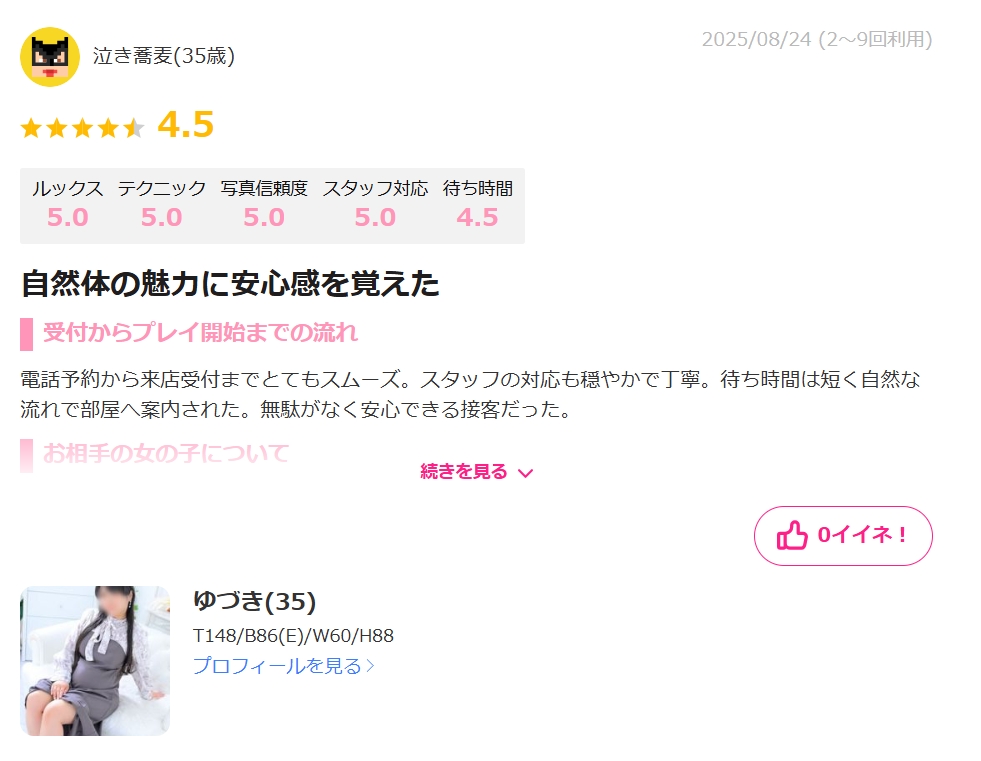Image resolution: width=981 pixels, height=761 pixels.
Task: Click the five-star rating icons
Action: click(x=83, y=128)
